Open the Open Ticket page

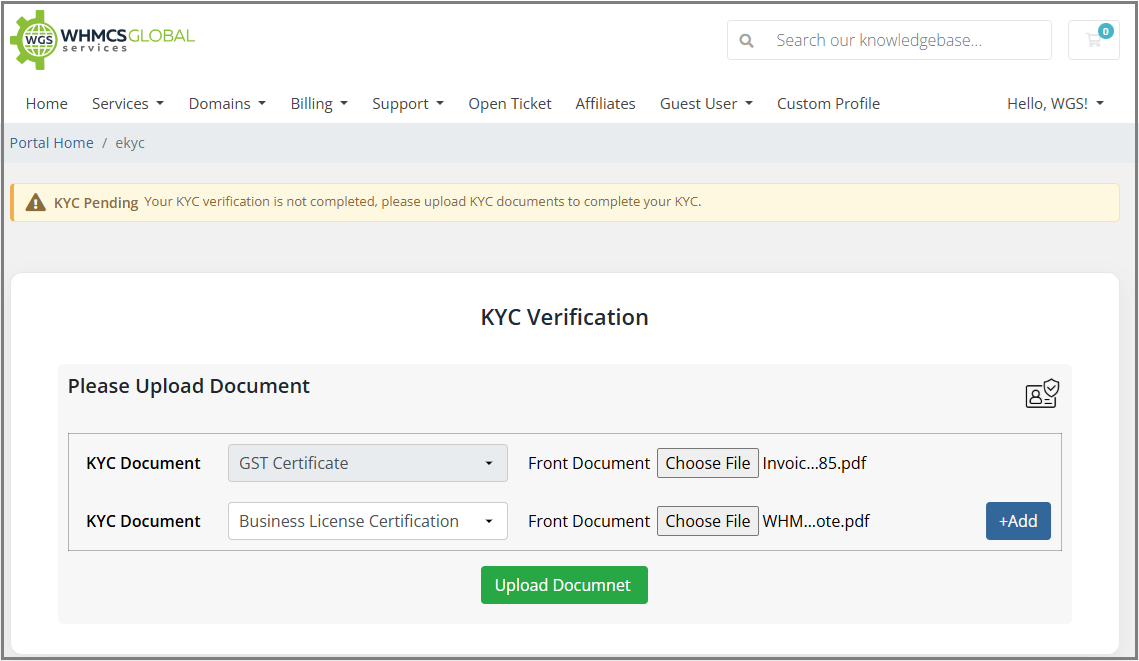coord(510,104)
